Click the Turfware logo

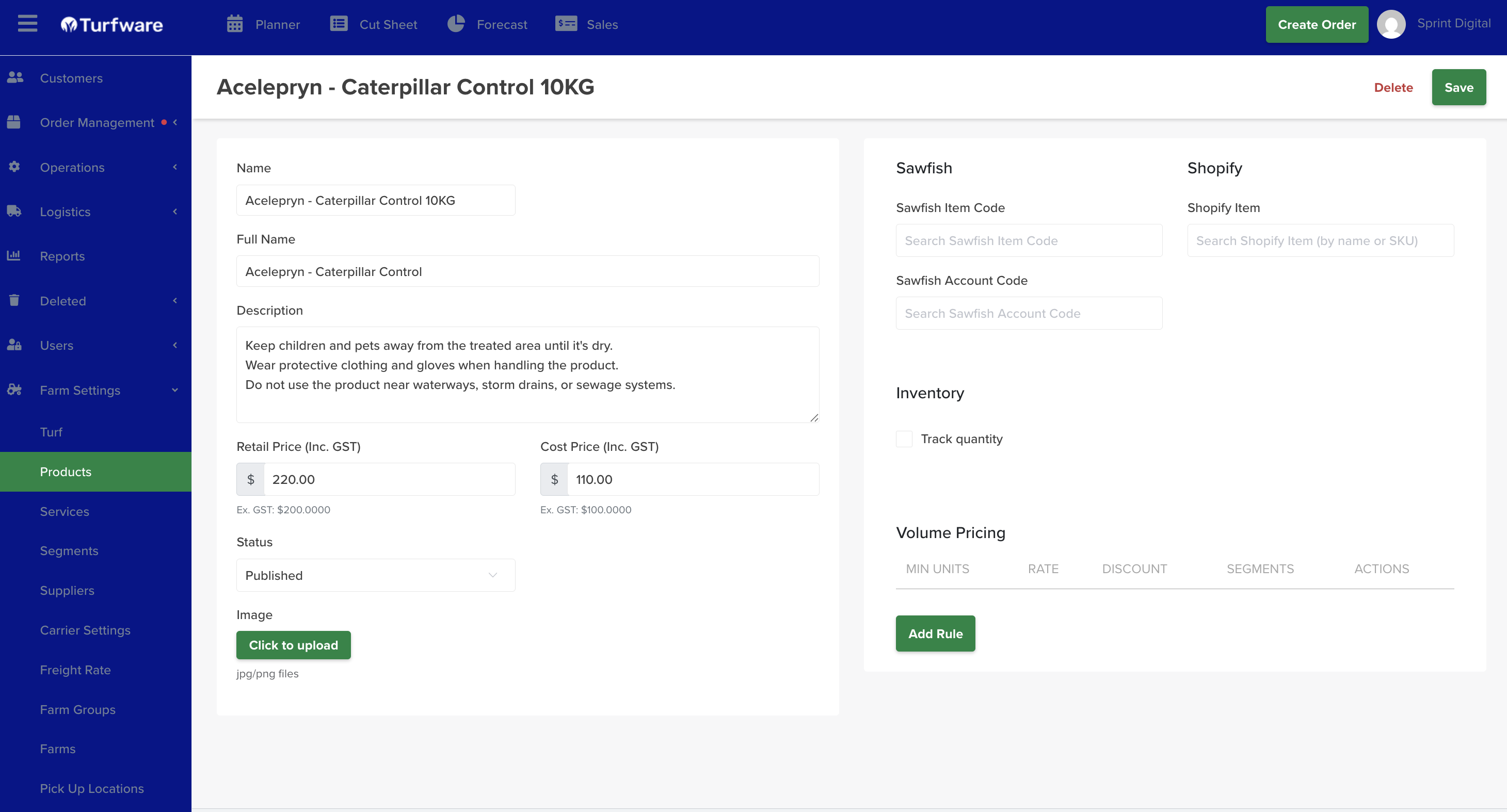(x=112, y=25)
